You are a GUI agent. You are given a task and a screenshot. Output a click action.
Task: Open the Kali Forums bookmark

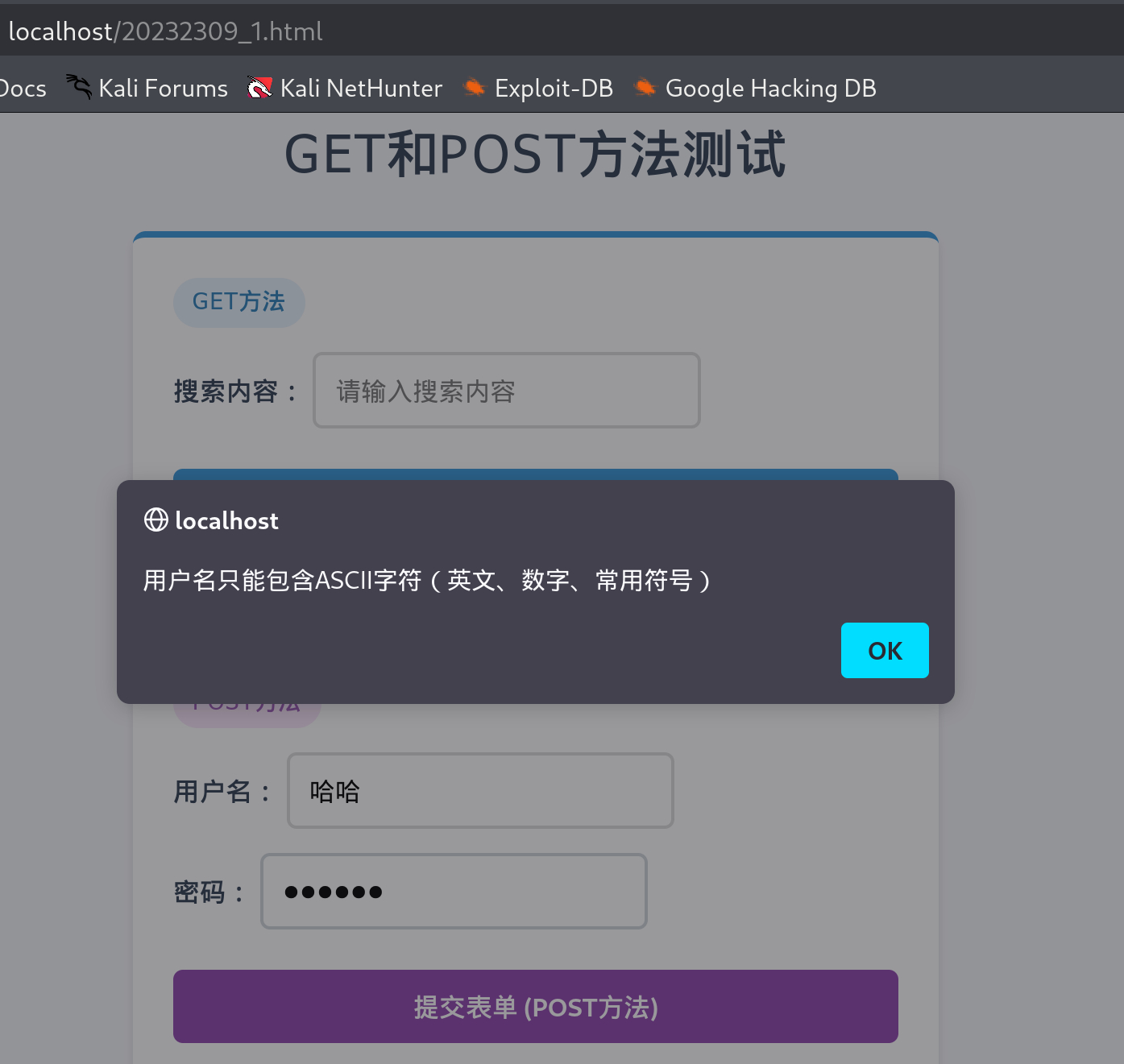(x=147, y=88)
